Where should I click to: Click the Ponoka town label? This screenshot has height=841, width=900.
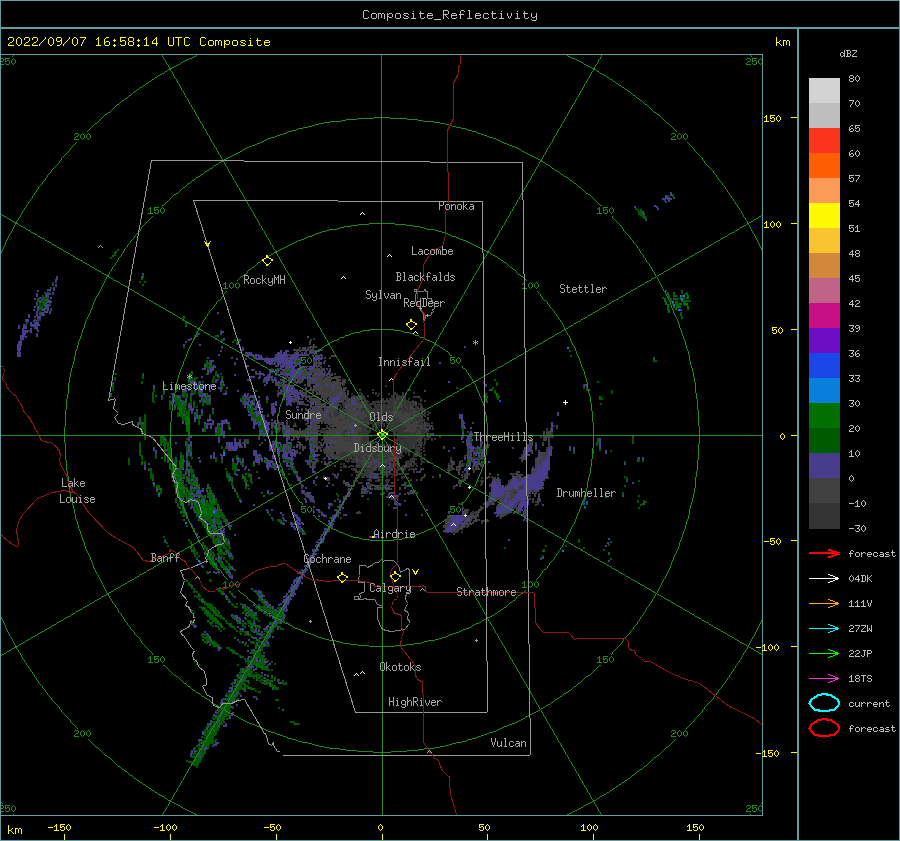(x=456, y=206)
